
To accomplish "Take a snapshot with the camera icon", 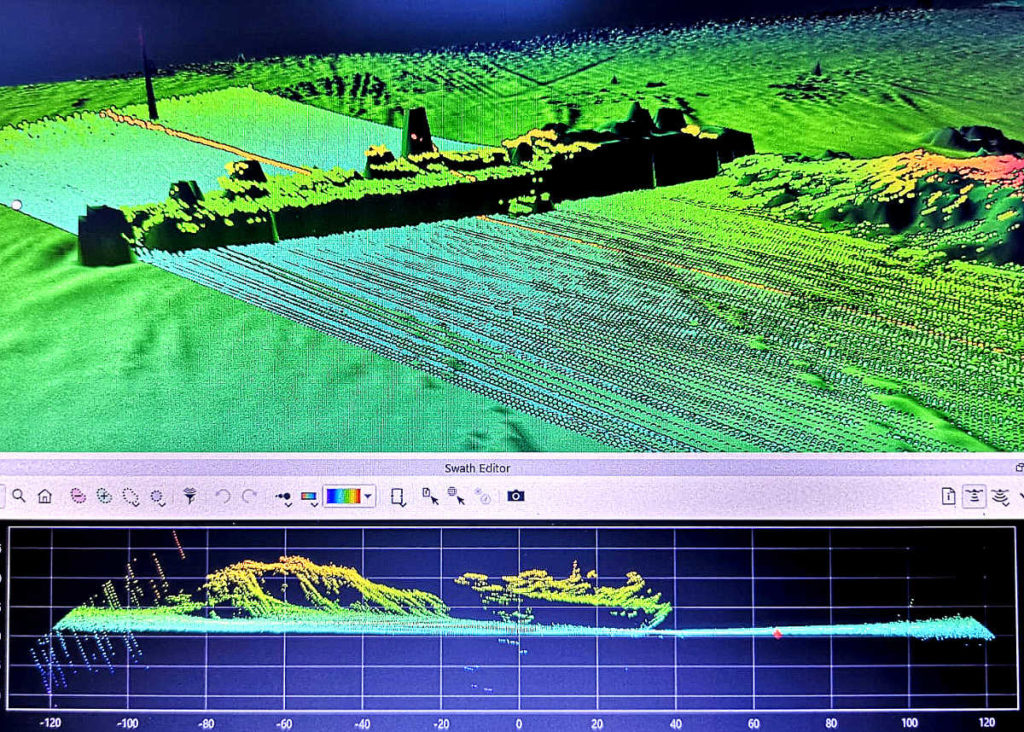I will click(x=515, y=496).
